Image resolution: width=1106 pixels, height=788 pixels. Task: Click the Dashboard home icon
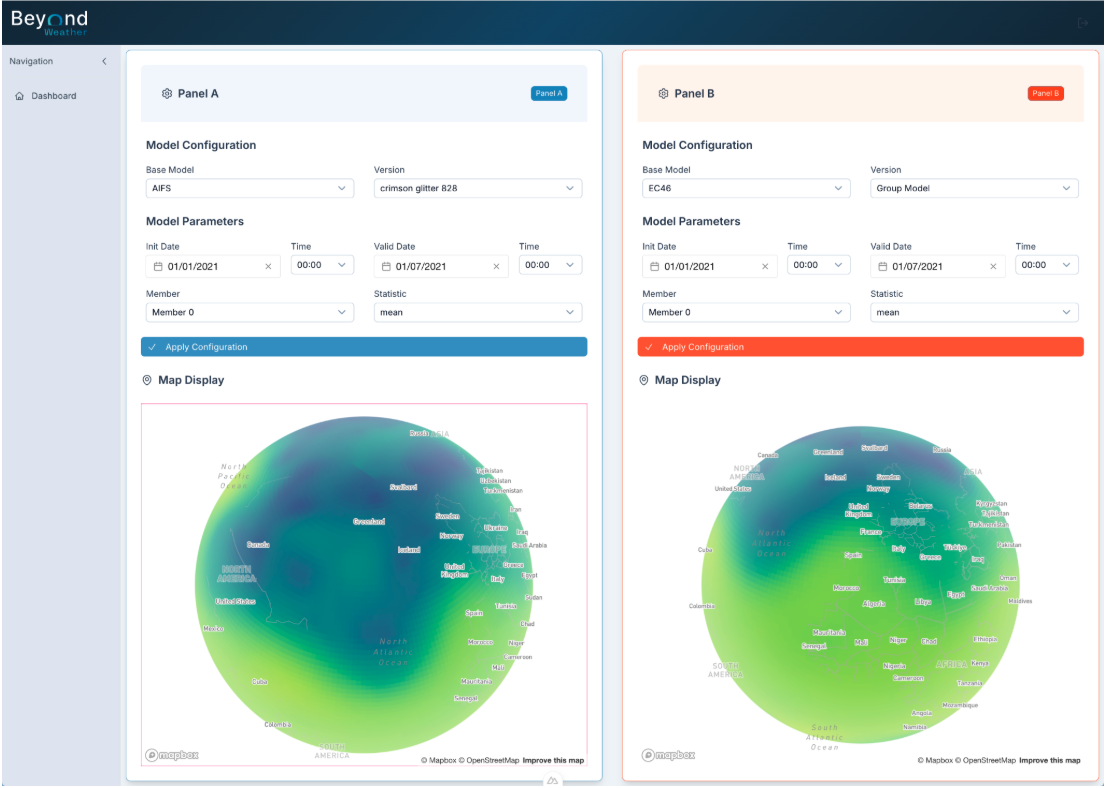click(x=19, y=96)
